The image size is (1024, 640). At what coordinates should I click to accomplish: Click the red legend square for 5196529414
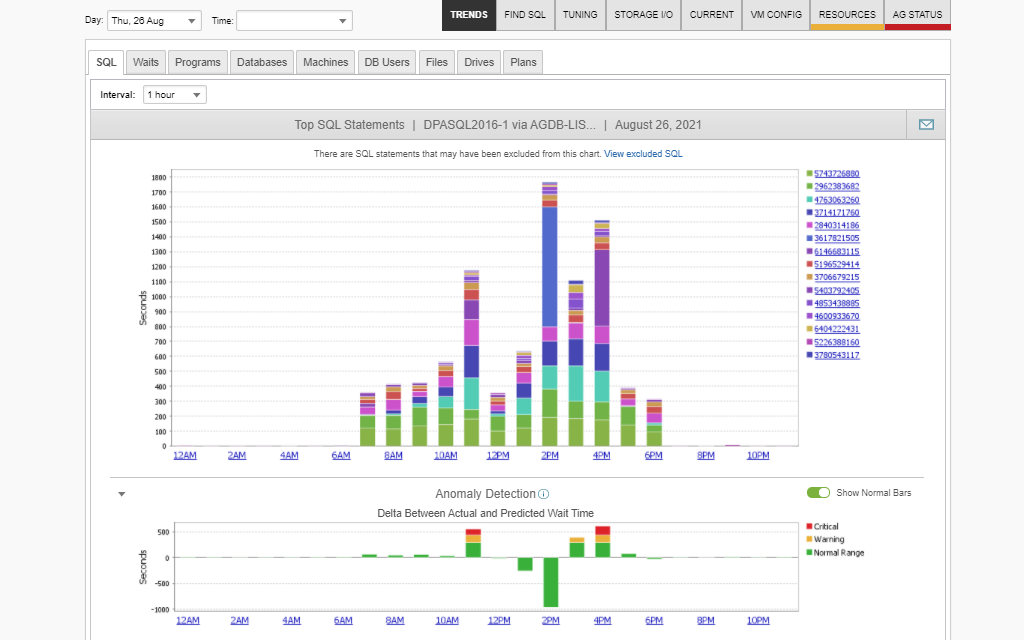tap(809, 265)
